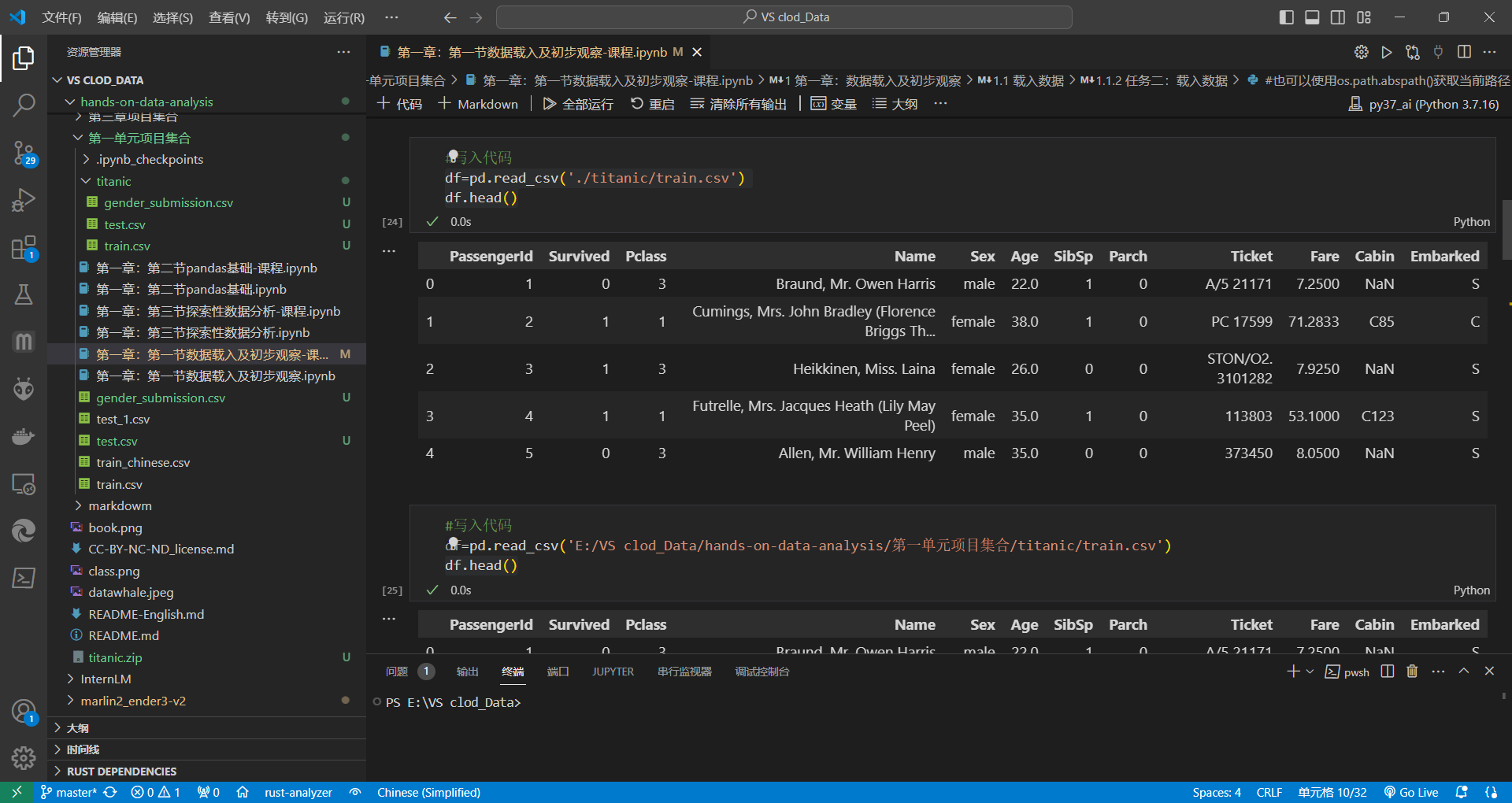
Task: Open the Extensions view
Action: point(24,248)
